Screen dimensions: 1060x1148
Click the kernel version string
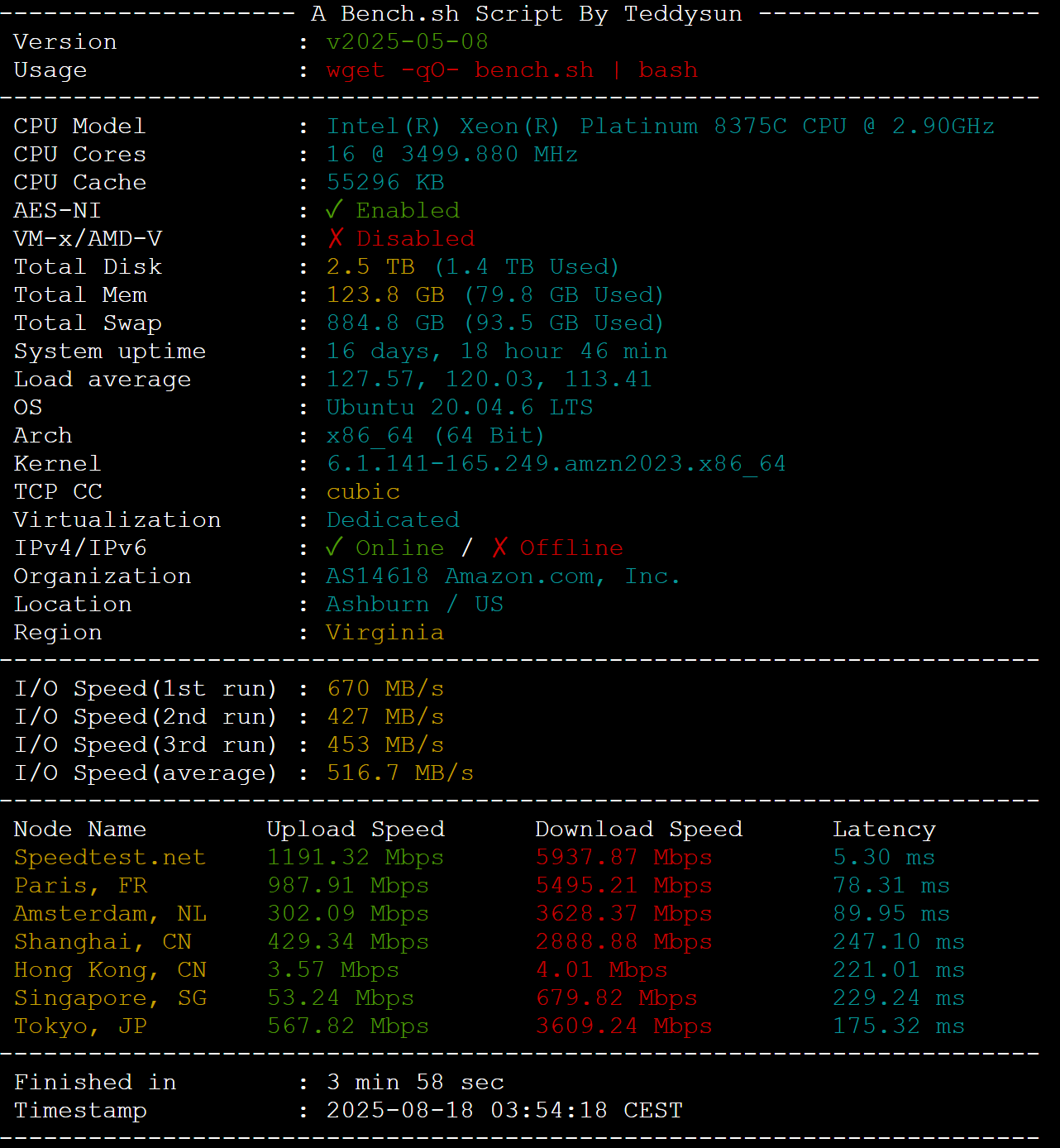coord(556,464)
